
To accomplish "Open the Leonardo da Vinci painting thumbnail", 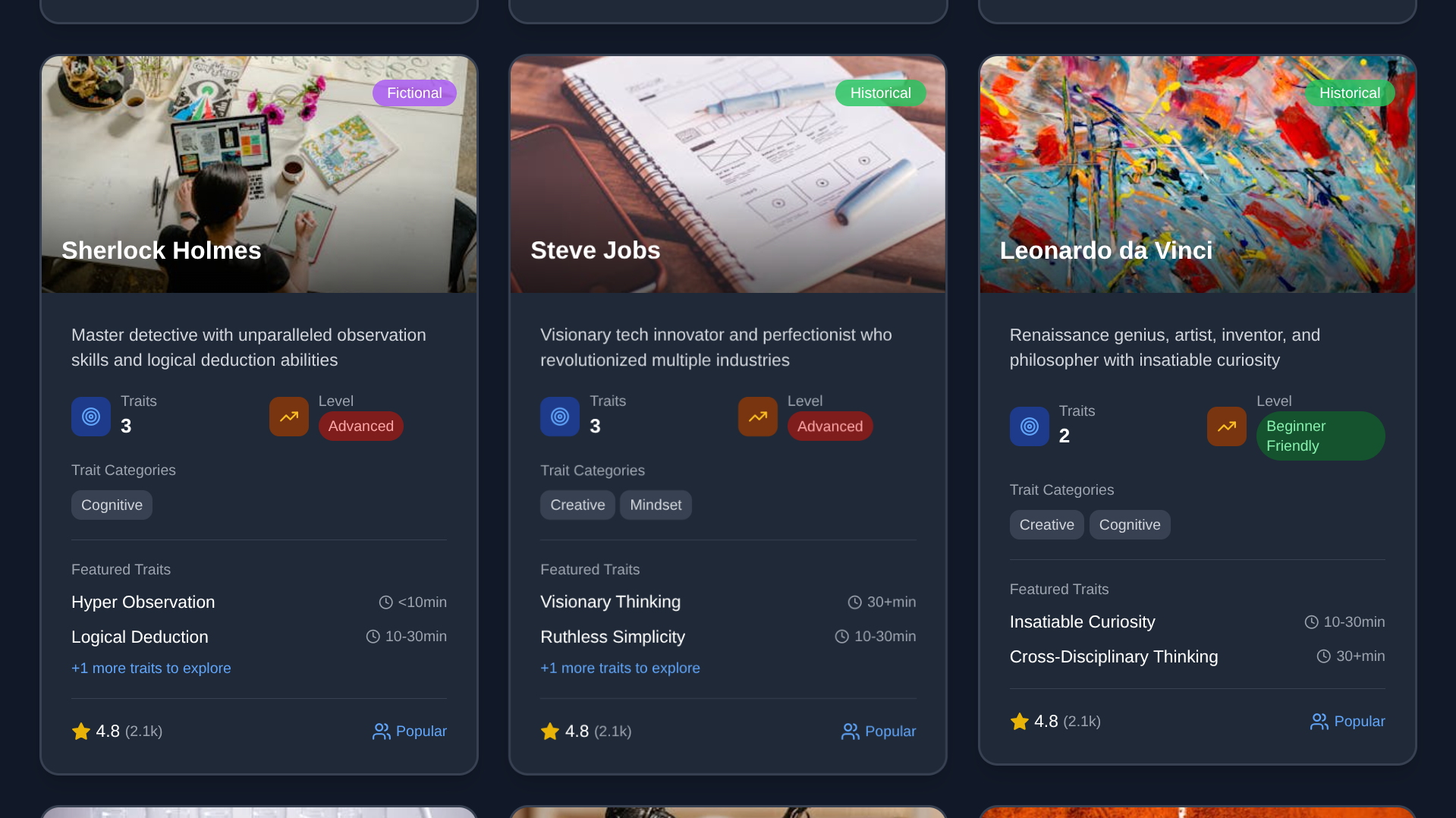I will 1197,175.
